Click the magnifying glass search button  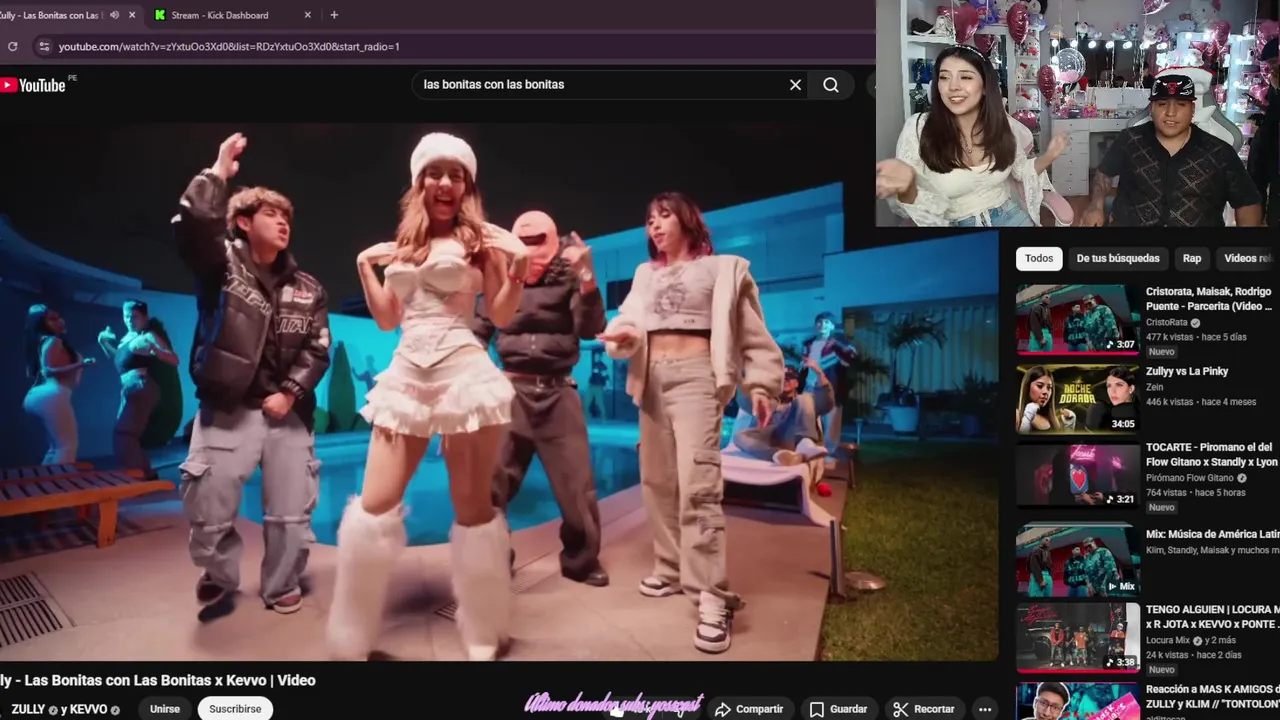point(831,85)
